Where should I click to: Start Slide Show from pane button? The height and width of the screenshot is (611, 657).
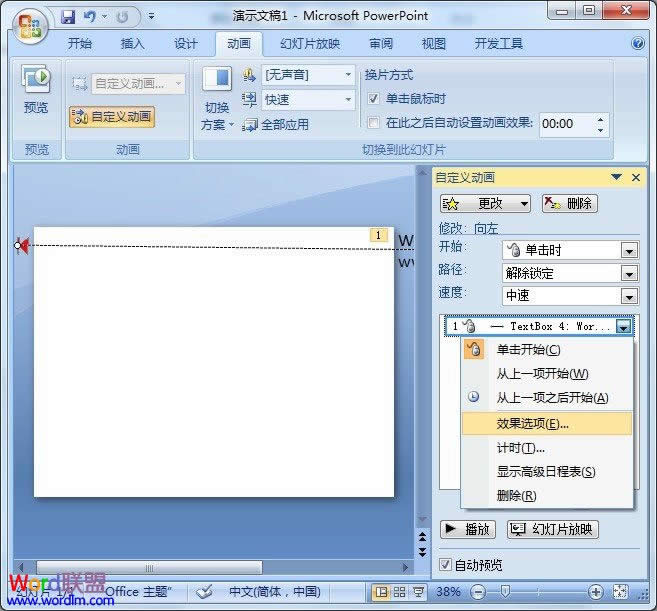pos(553,529)
